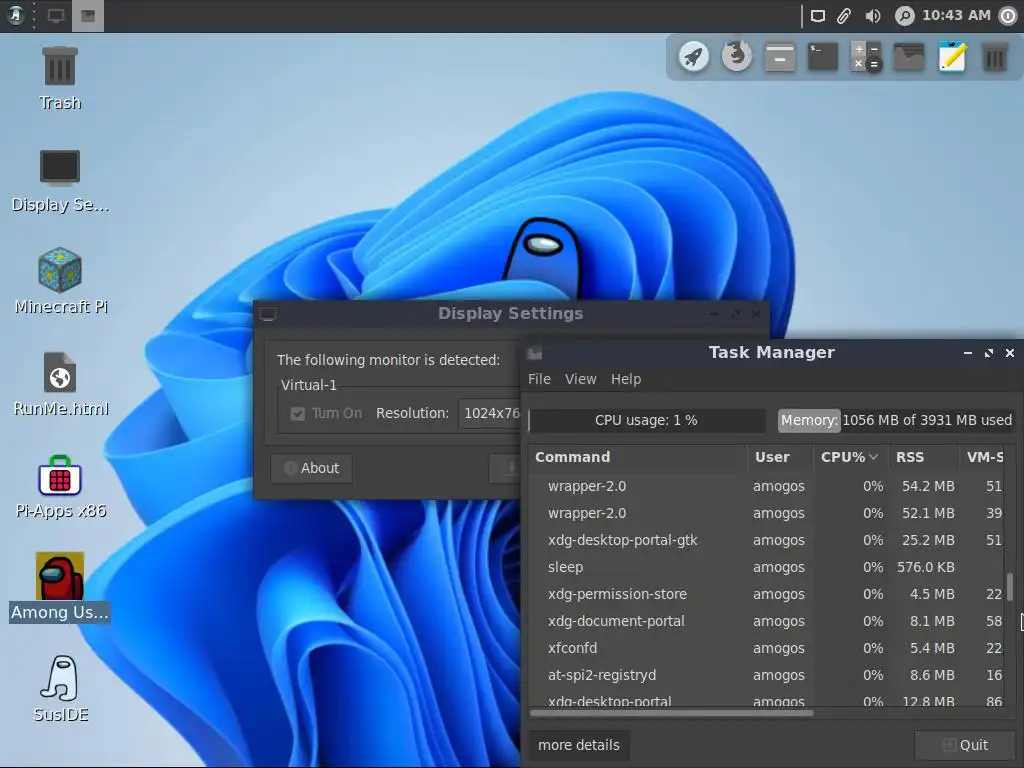Open SusIDE desktop shortcut

pyautogui.click(x=60, y=689)
